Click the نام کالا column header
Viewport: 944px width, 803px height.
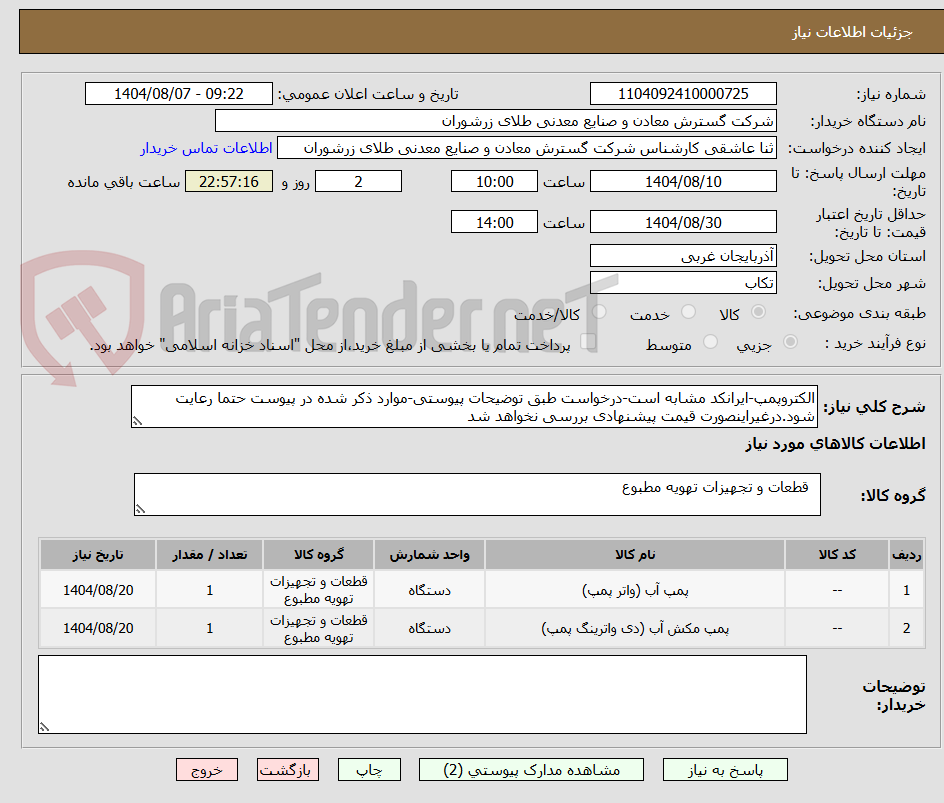point(637,554)
